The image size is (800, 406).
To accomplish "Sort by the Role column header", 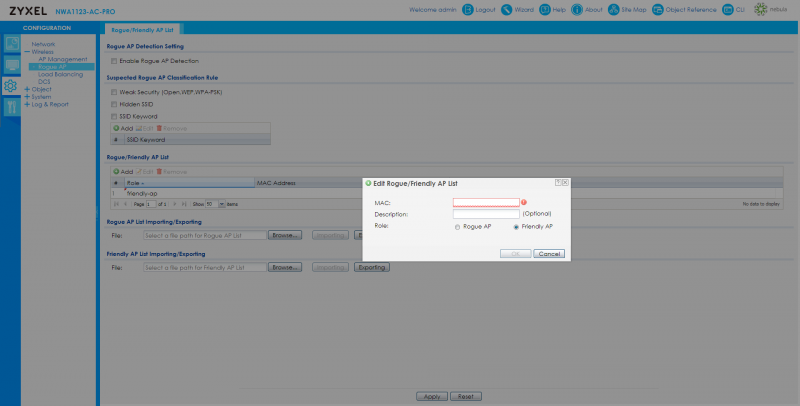I will (x=189, y=183).
